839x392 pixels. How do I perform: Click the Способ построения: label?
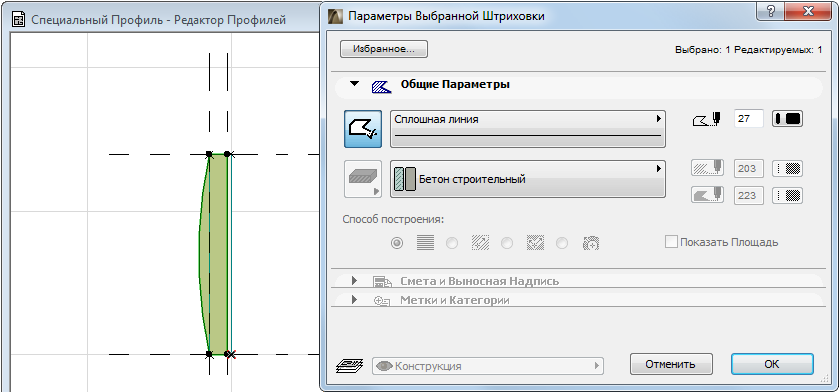coord(394,219)
